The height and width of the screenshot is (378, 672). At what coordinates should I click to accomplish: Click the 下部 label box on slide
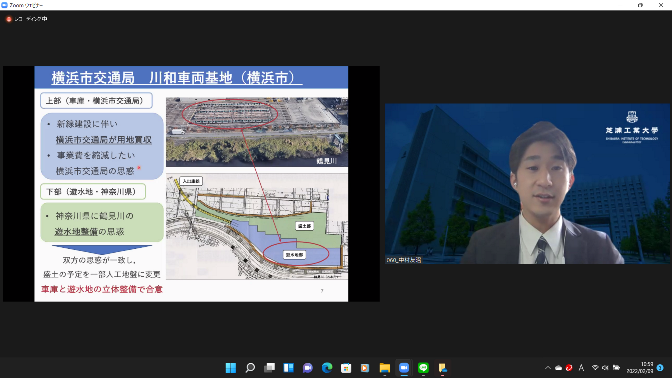[93, 192]
